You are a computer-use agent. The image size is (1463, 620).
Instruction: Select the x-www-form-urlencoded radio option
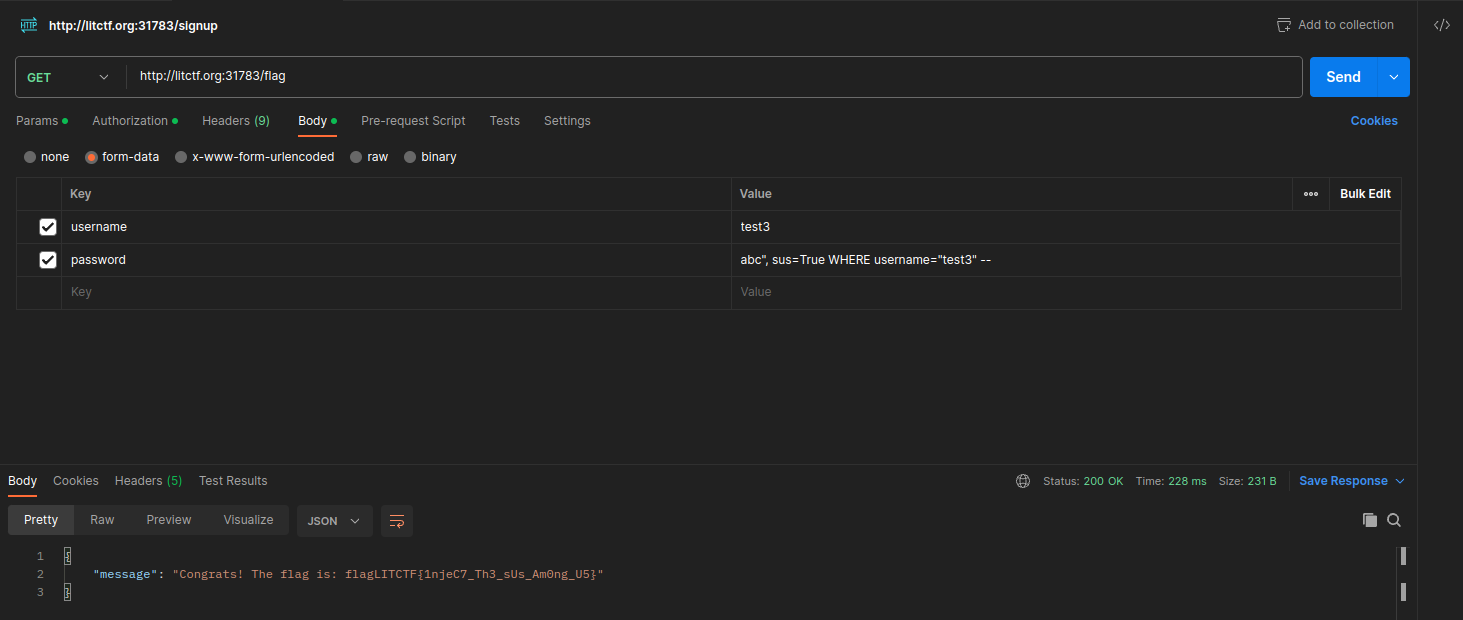tap(181, 157)
